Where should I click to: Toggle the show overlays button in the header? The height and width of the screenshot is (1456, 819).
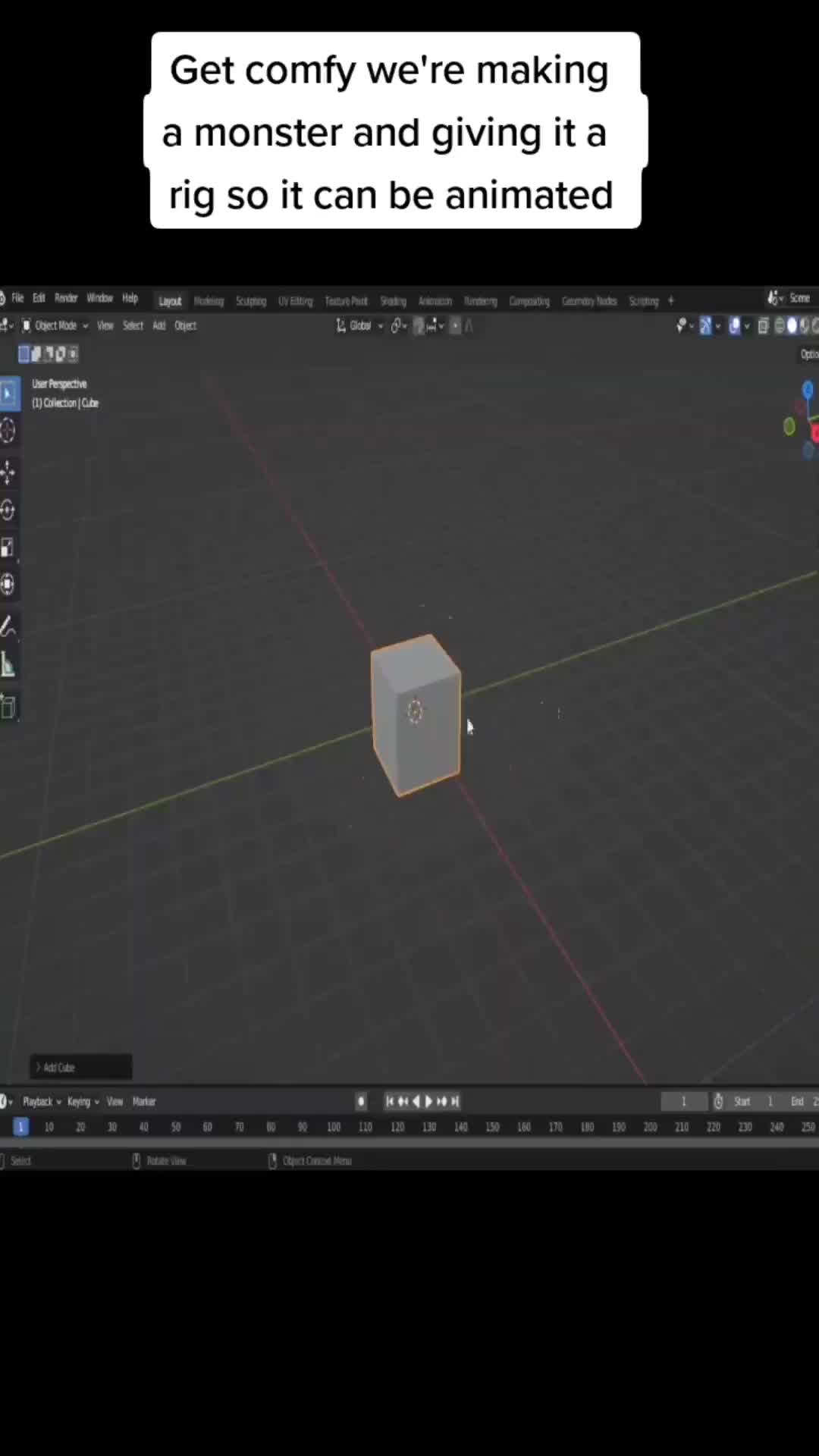tap(734, 326)
